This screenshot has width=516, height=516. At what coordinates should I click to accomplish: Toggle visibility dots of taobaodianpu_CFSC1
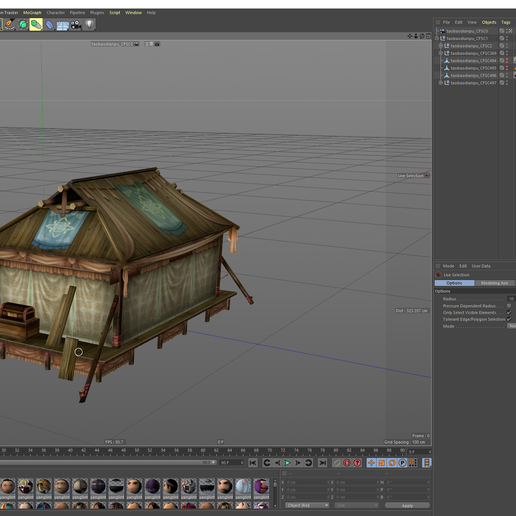[x=507, y=38]
